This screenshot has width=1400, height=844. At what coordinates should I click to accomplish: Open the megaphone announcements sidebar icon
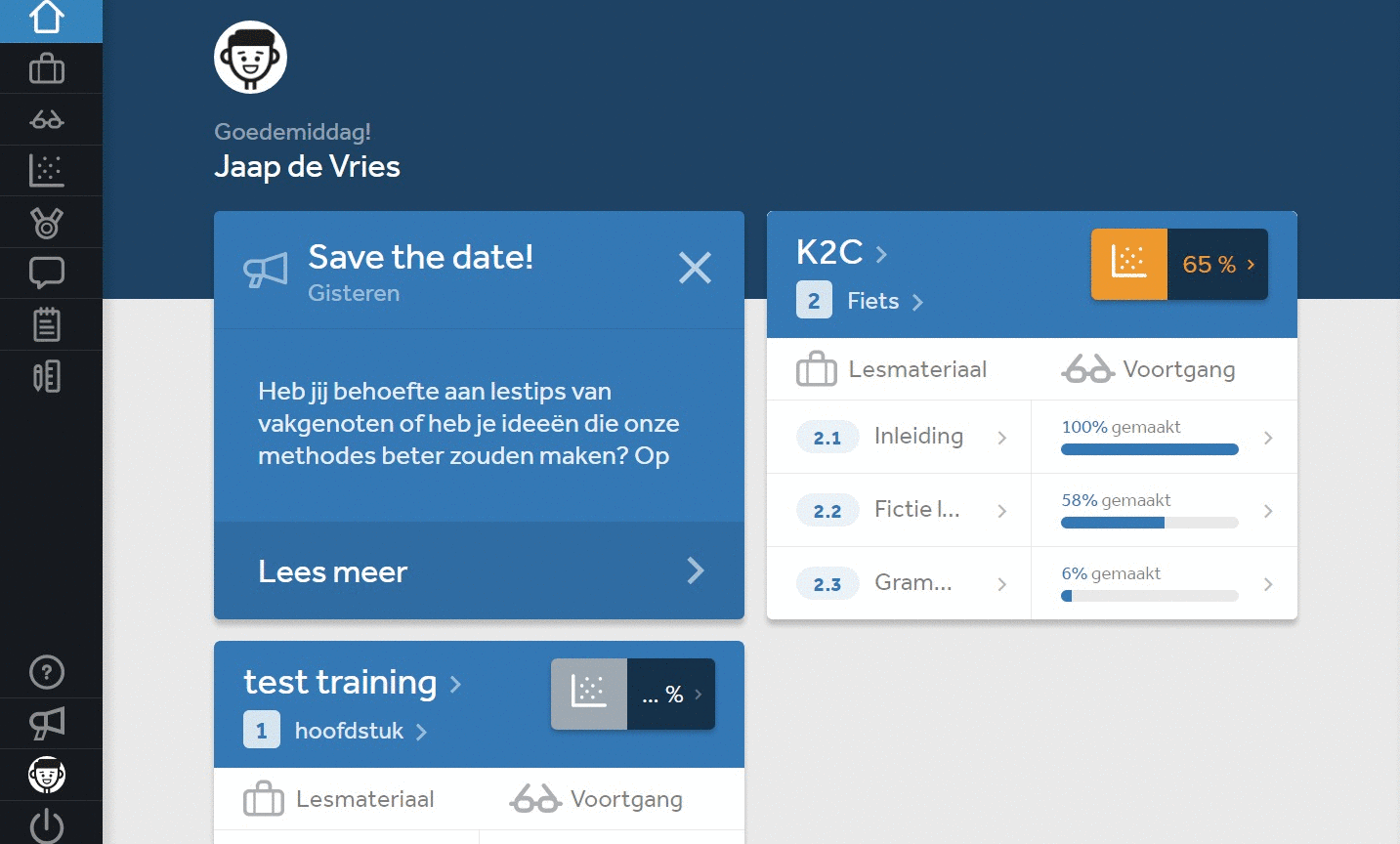point(47,724)
